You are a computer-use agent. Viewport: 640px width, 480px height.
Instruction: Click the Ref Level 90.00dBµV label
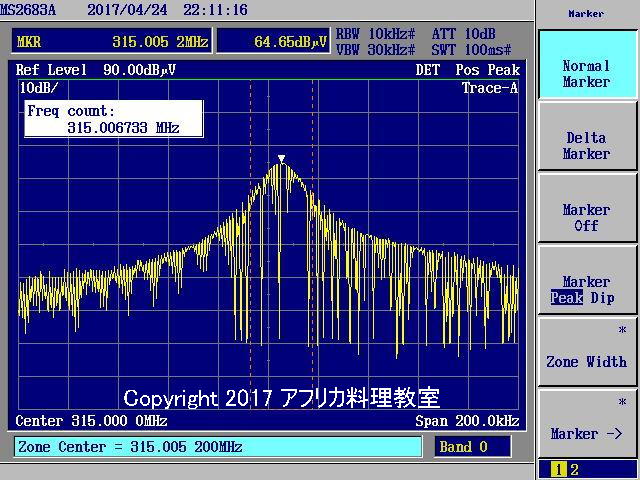pos(96,70)
